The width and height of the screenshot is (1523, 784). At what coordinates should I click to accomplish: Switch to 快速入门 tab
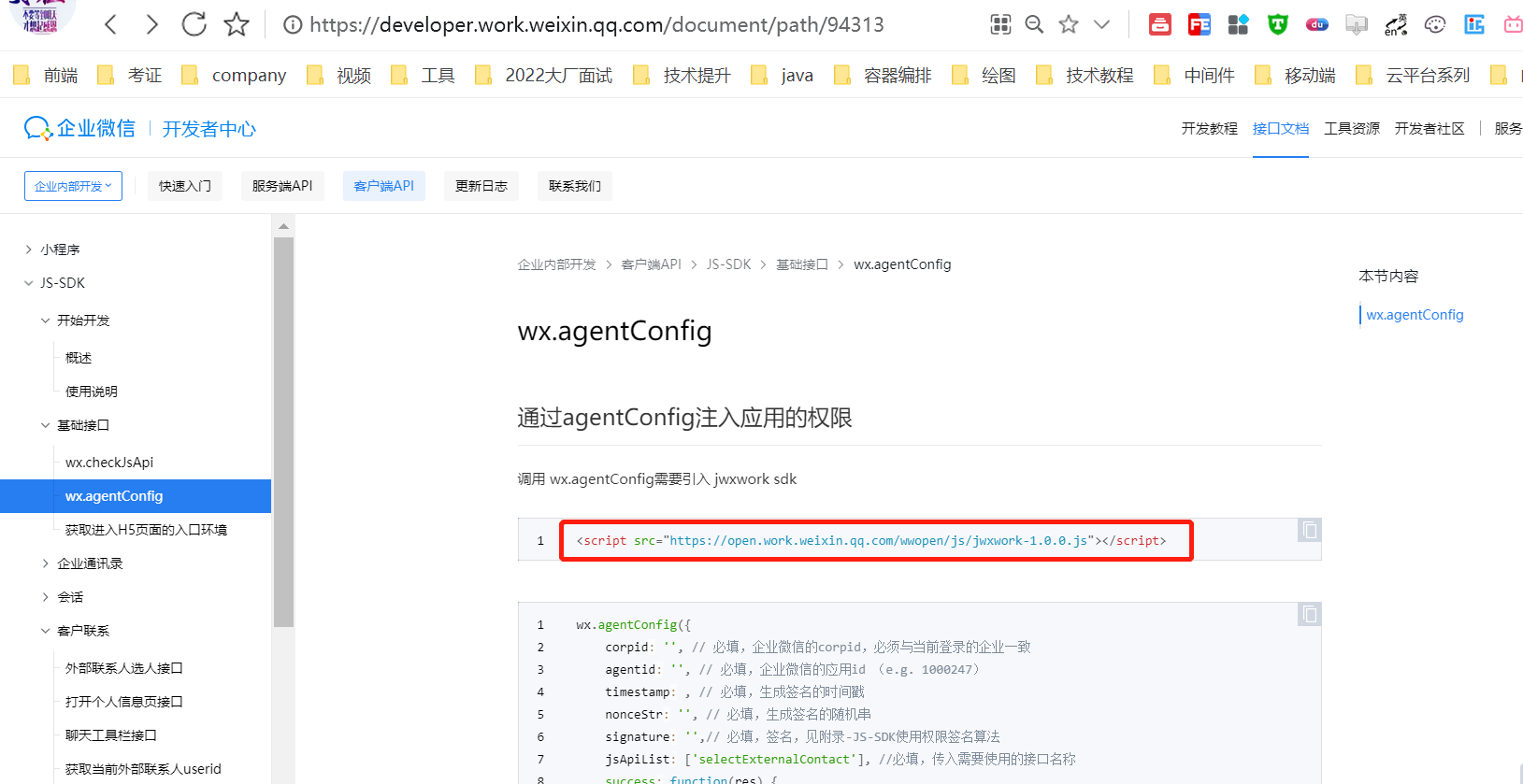pyautogui.click(x=185, y=186)
